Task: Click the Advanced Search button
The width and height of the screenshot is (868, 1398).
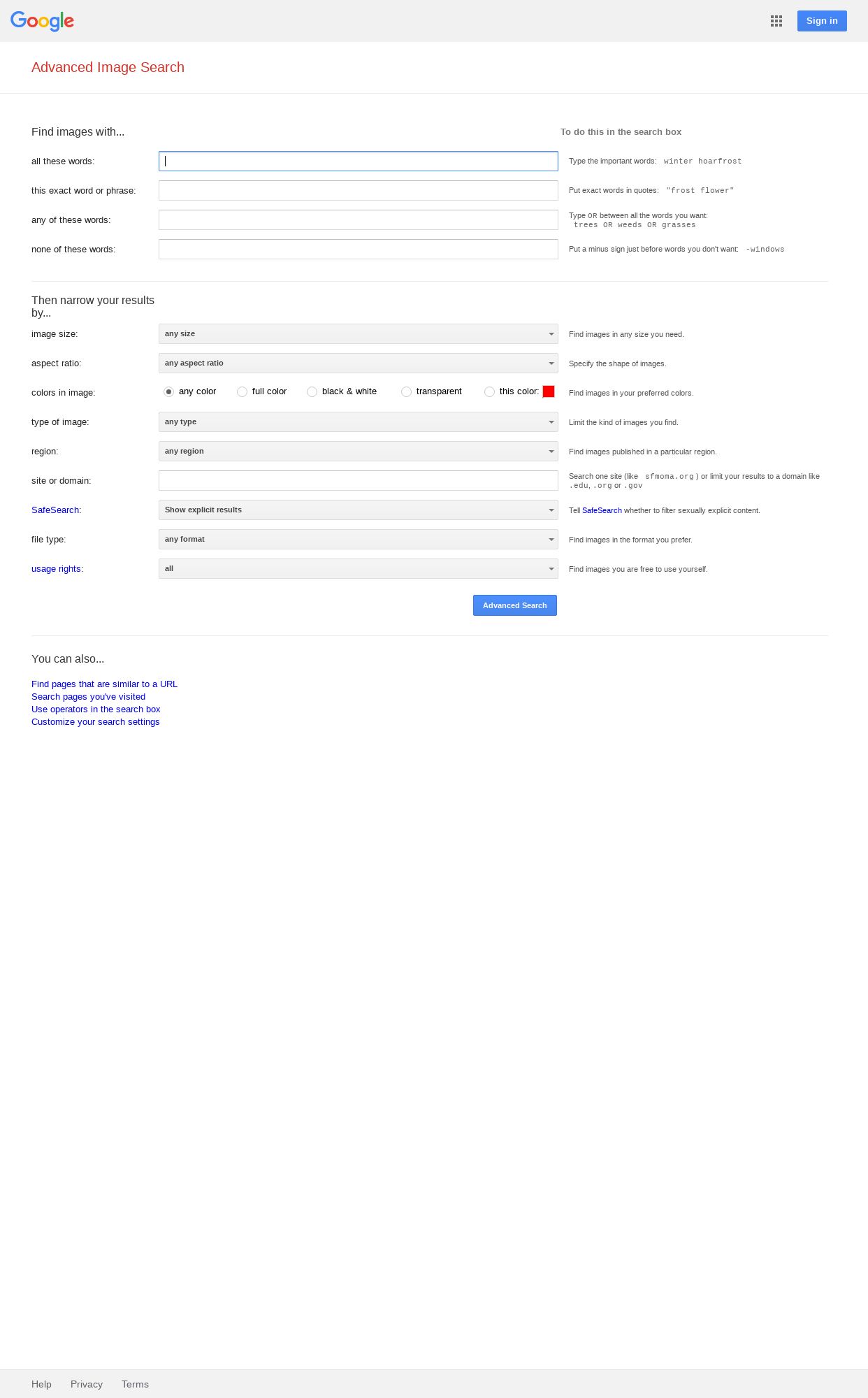Action: [515, 605]
